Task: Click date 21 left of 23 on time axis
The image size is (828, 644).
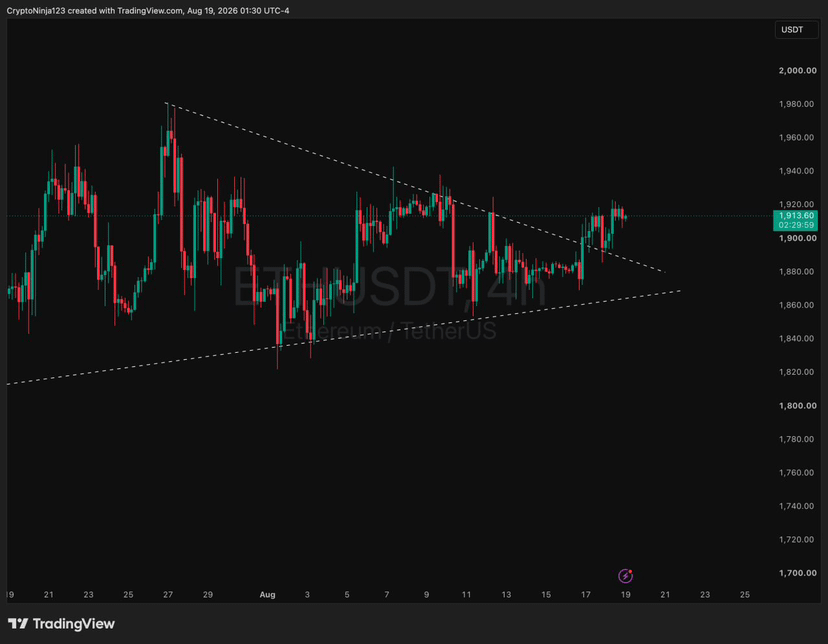Action: tap(49, 594)
